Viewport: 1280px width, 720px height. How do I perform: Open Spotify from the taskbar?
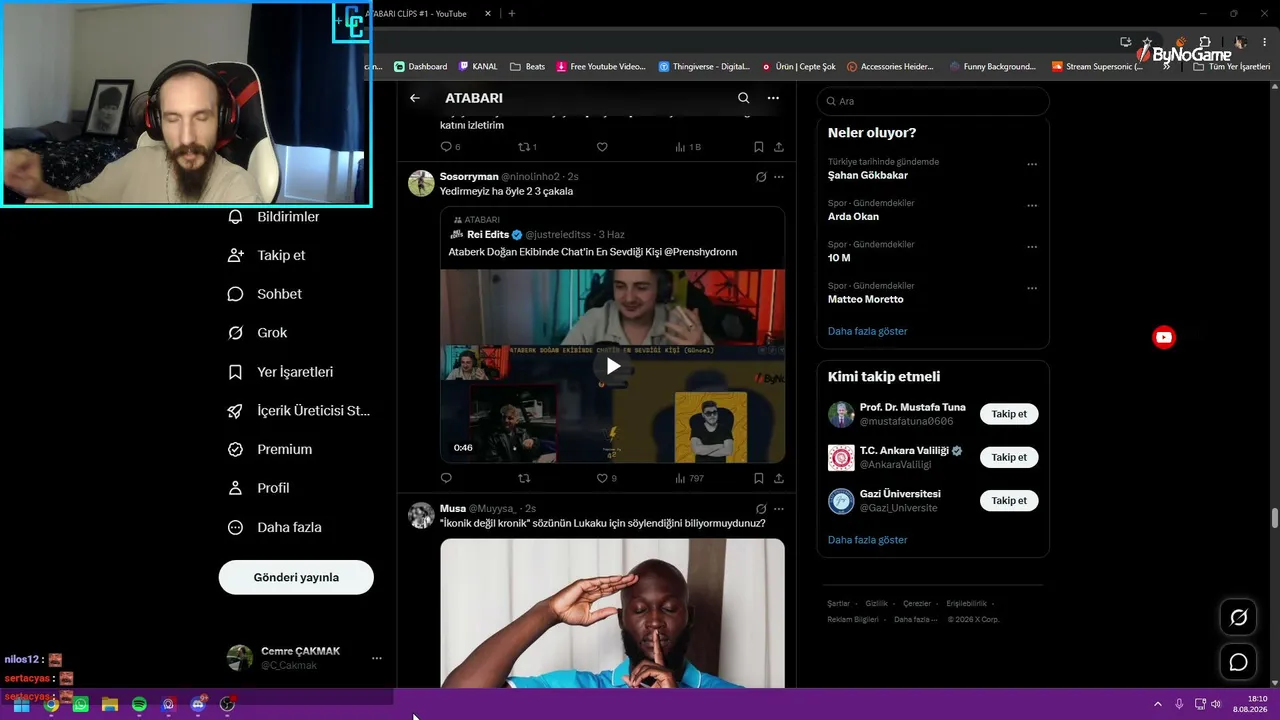(139, 704)
